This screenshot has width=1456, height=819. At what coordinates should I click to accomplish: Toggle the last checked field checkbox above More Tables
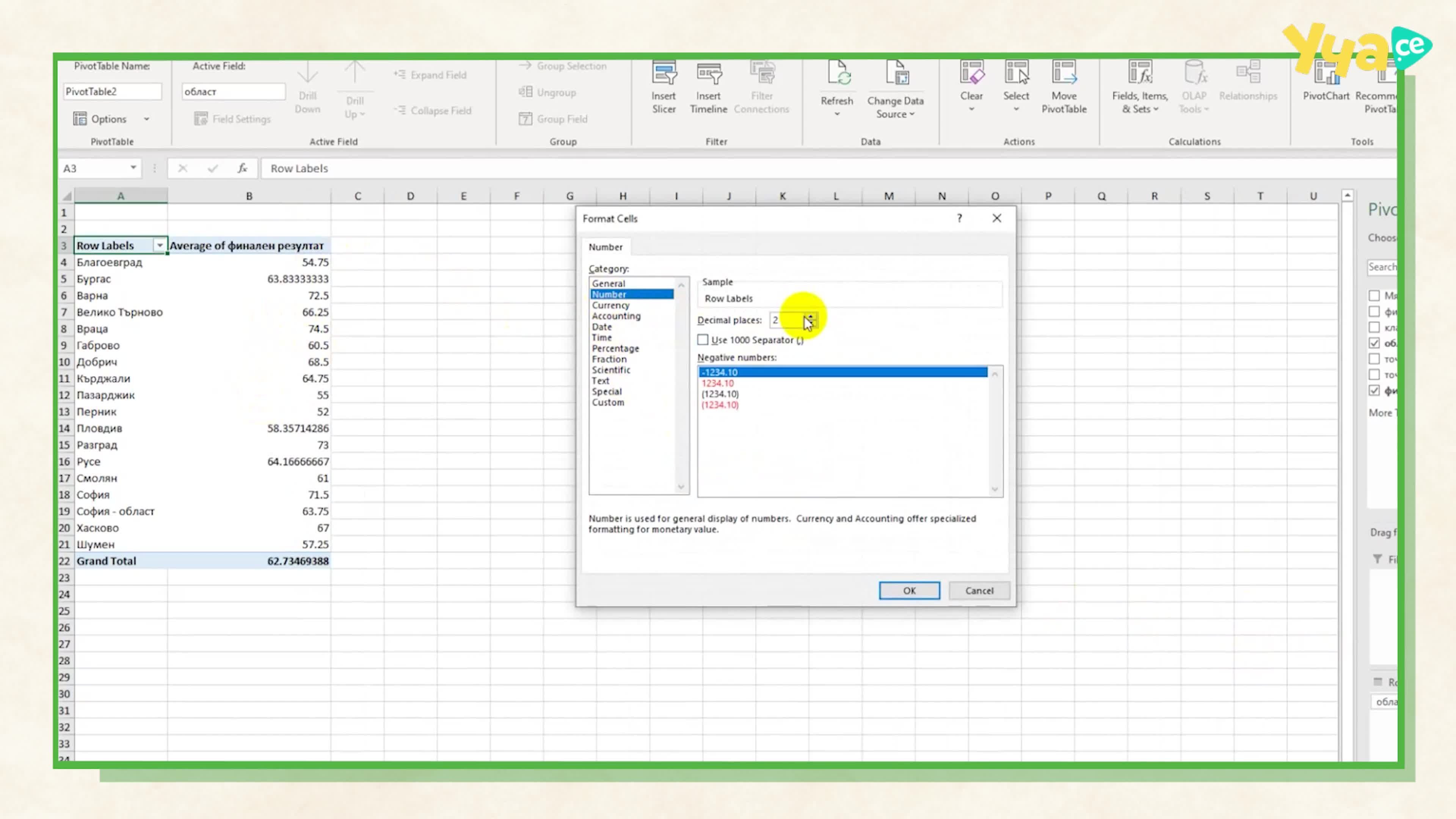pyautogui.click(x=1374, y=391)
